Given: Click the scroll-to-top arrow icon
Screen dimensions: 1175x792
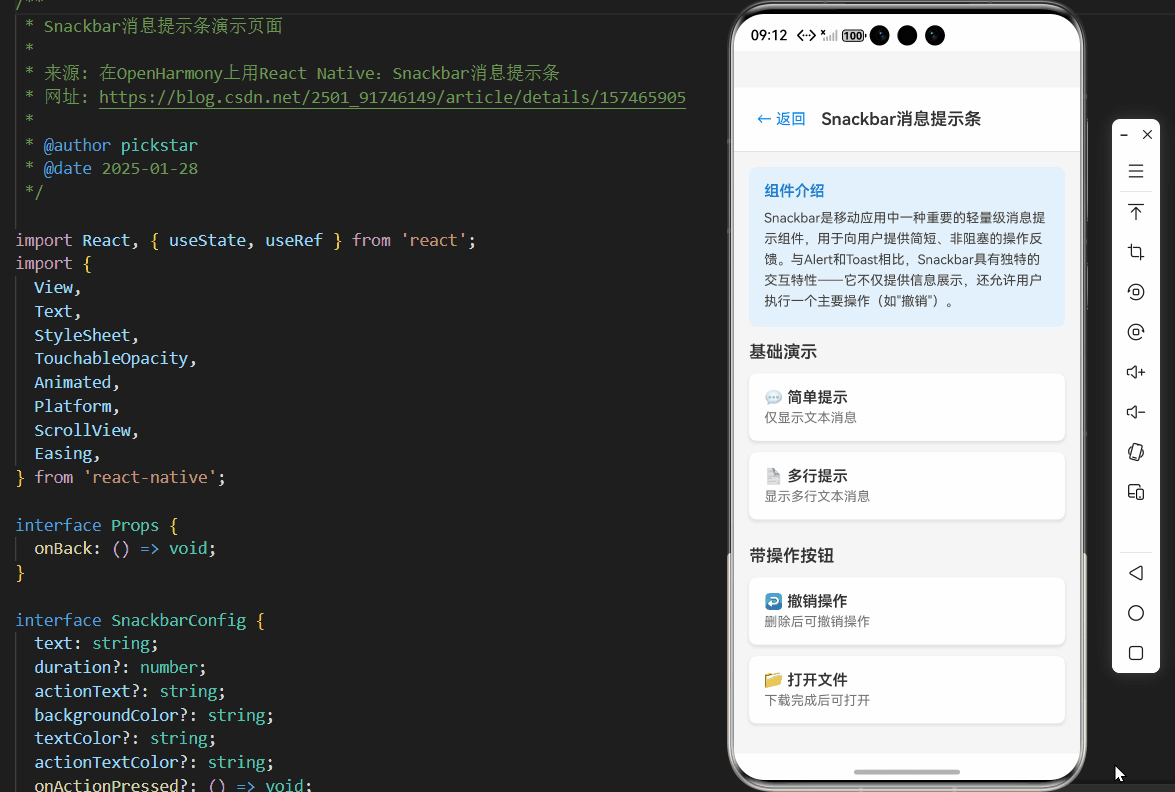Looking at the screenshot, I should pyautogui.click(x=1135, y=212).
